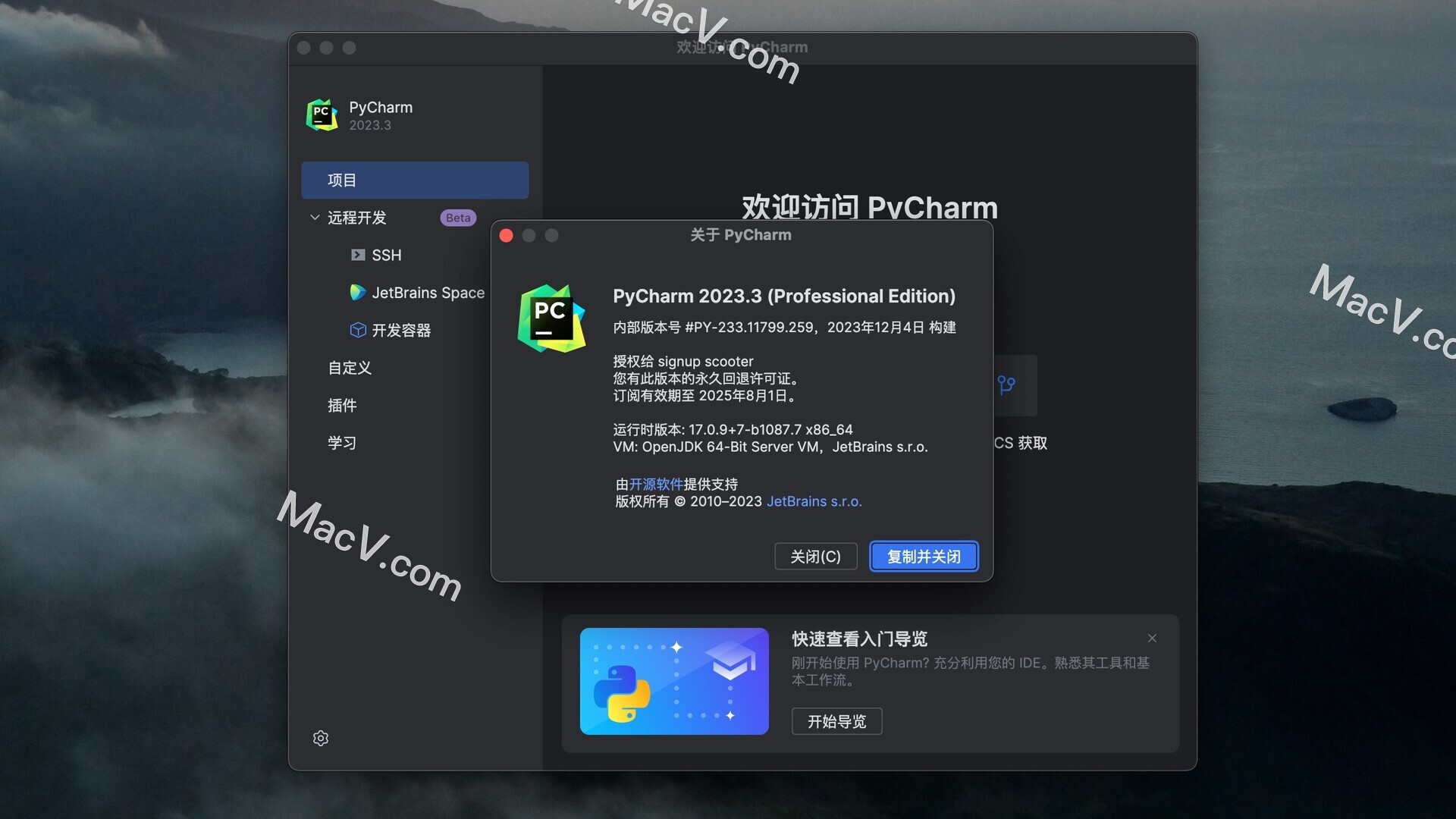Open JetBrains Space entry

(428, 292)
